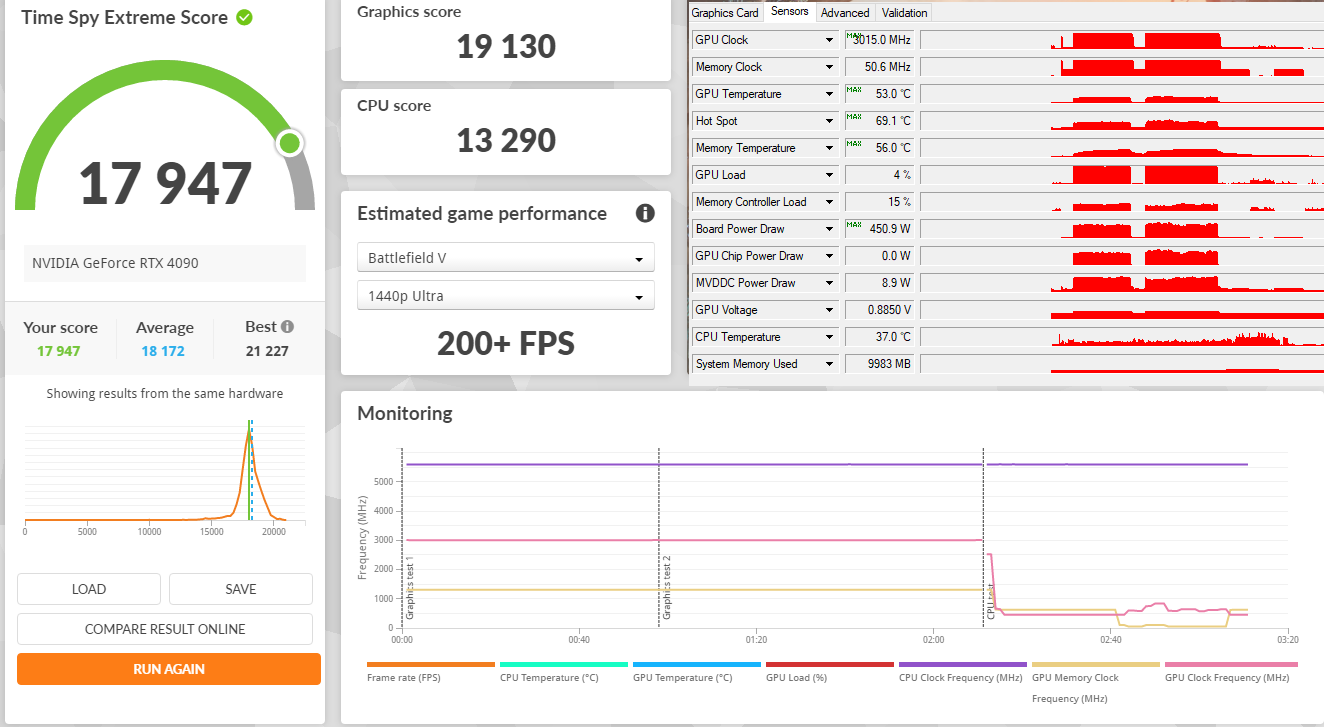Screen dimensions: 1324x727
Task: Expand the Memory Controller Load dropdown
Action: tap(829, 202)
